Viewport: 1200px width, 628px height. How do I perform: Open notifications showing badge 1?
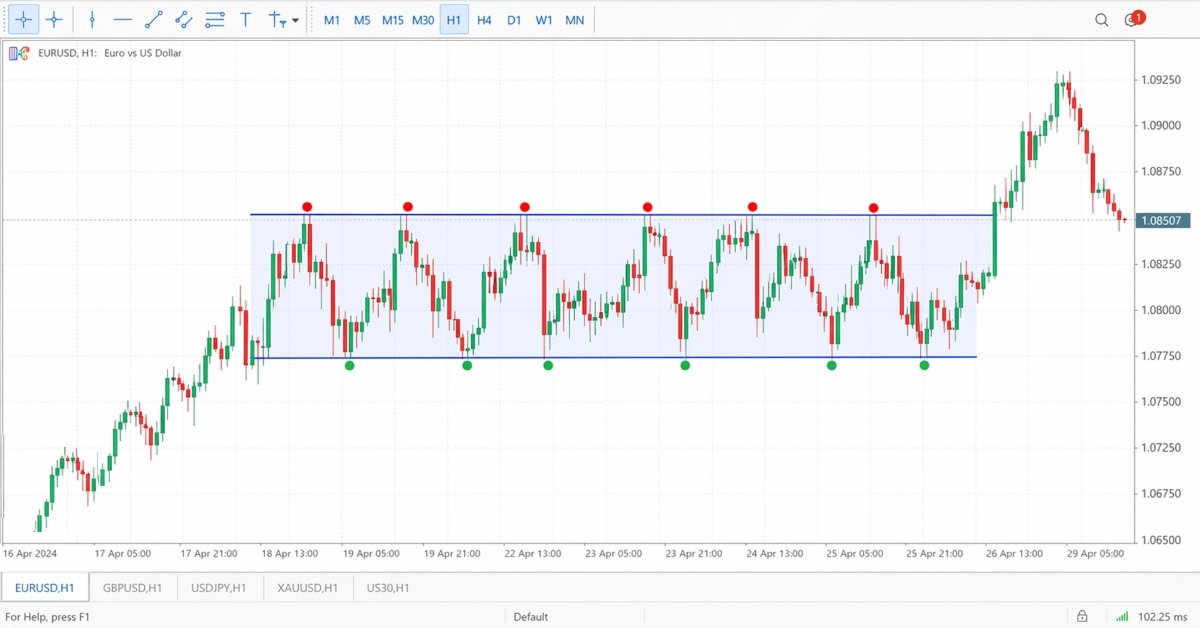[1133, 19]
